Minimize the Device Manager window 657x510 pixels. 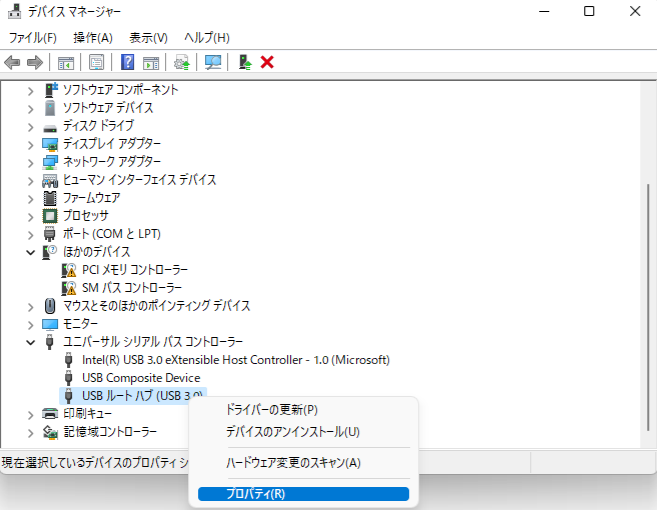[544, 11]
